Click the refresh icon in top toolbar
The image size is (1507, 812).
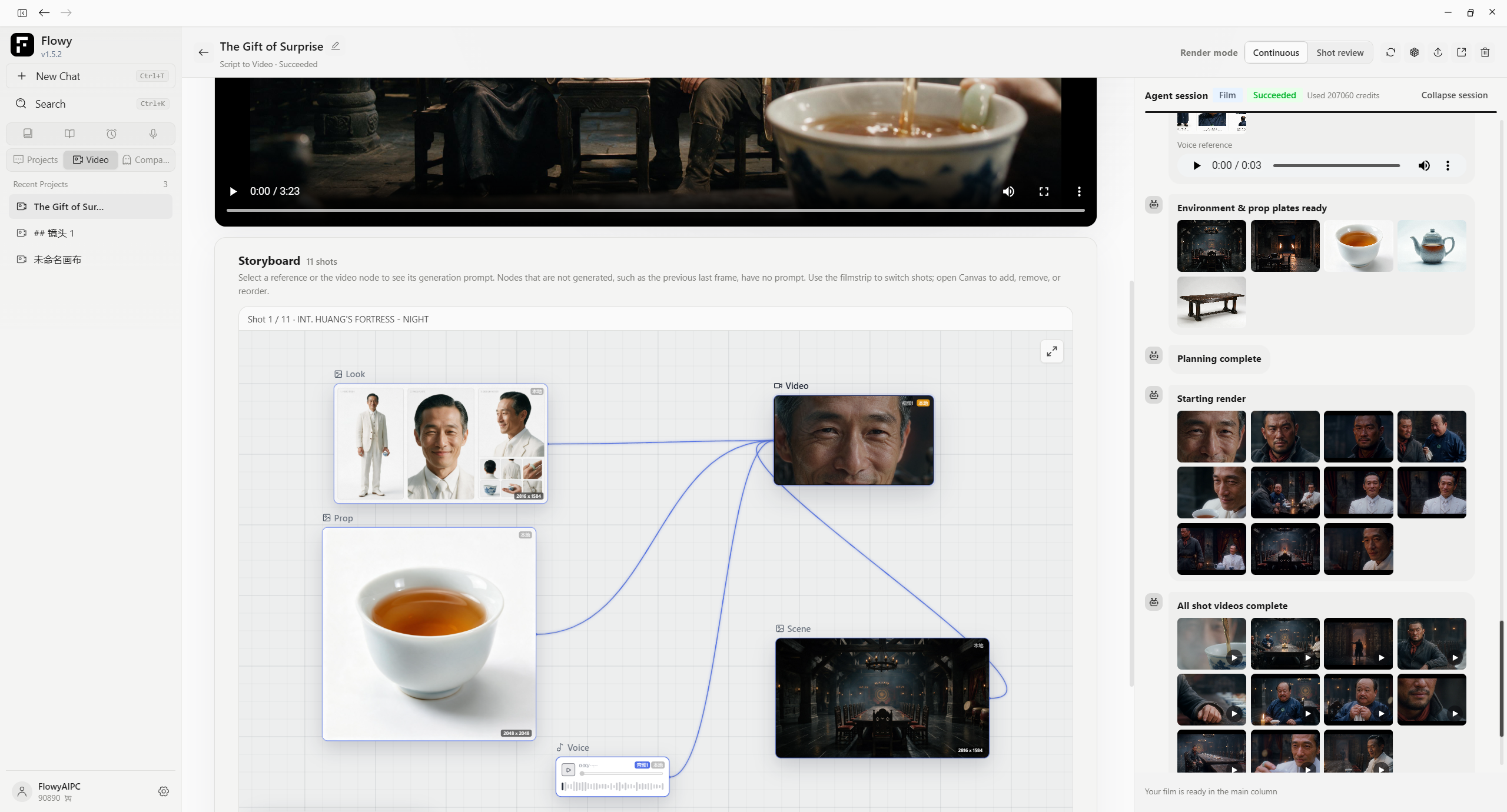click(x=1390, y=52)
